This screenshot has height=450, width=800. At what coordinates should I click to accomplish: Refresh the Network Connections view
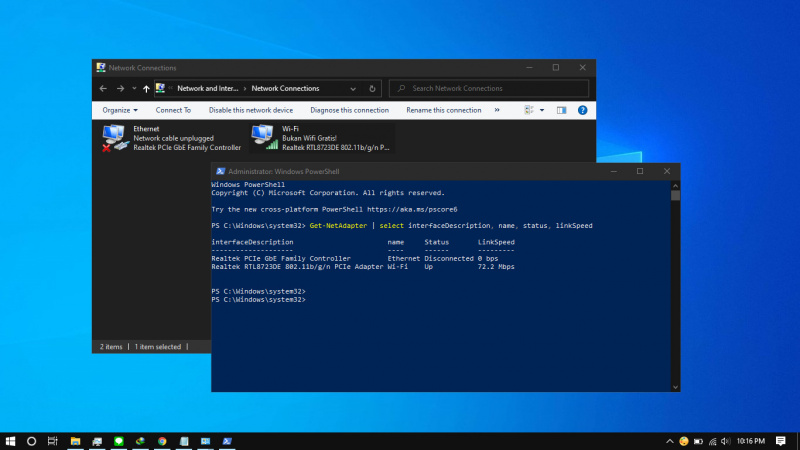[372, 89]
